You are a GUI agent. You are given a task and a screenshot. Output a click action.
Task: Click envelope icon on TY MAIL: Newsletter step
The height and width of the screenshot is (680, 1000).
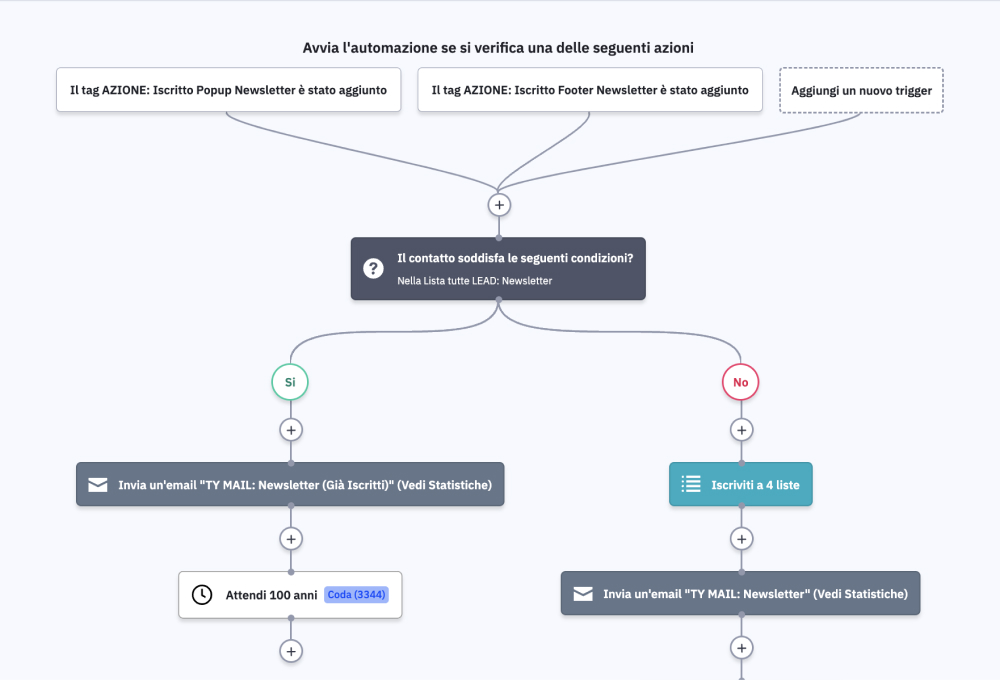coord(583,594)
